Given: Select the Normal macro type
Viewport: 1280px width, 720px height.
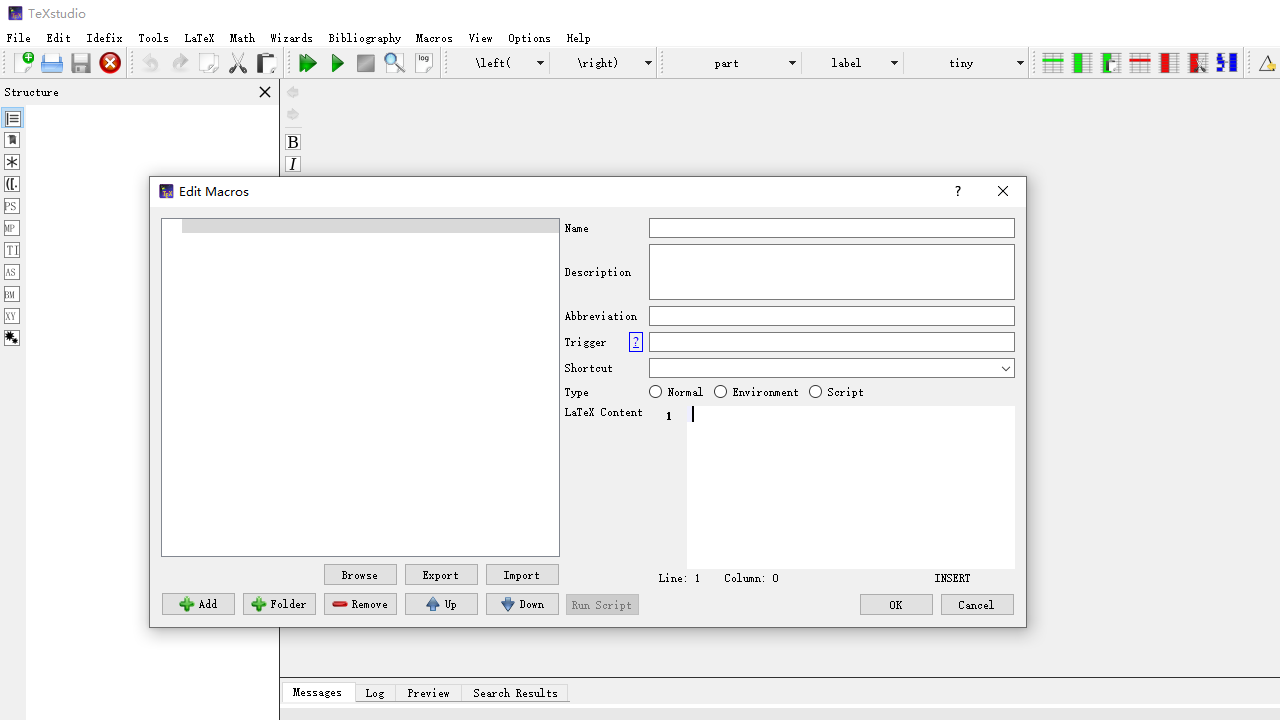Looking at the screenshot, I should click(655, 391).
